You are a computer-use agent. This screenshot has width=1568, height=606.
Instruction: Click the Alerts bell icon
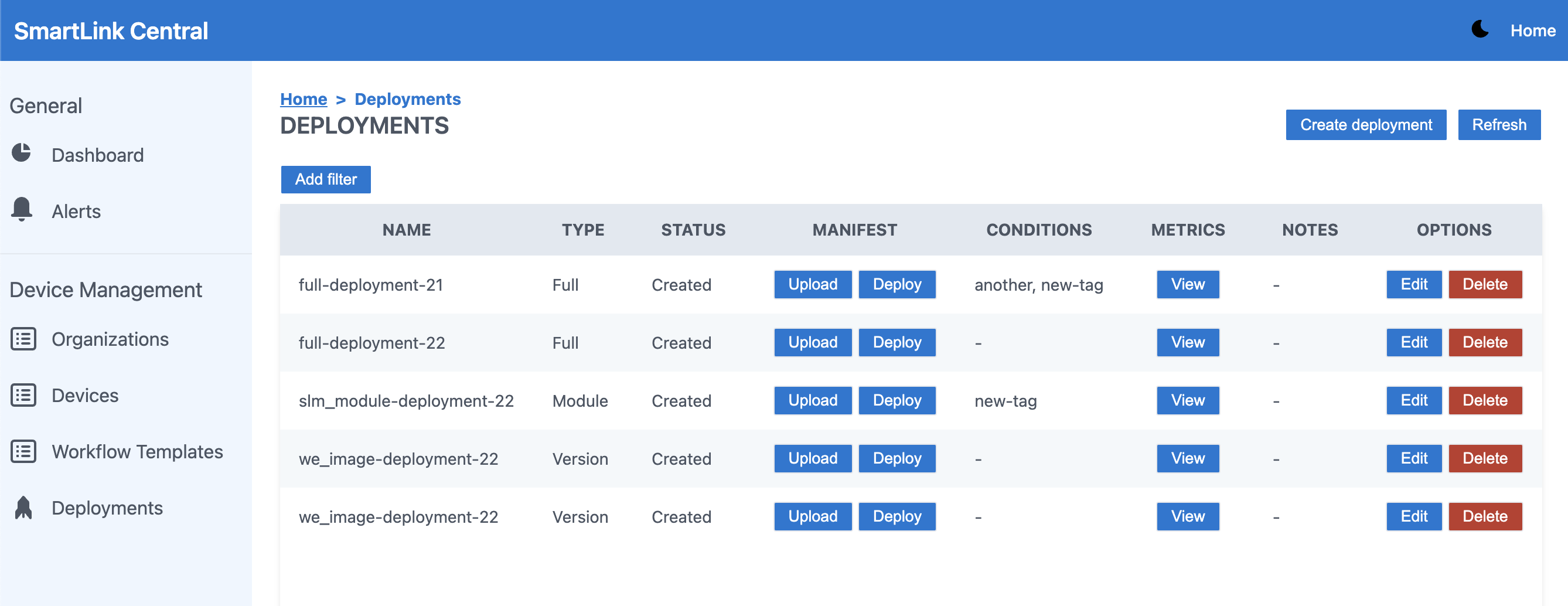[22, 209]
